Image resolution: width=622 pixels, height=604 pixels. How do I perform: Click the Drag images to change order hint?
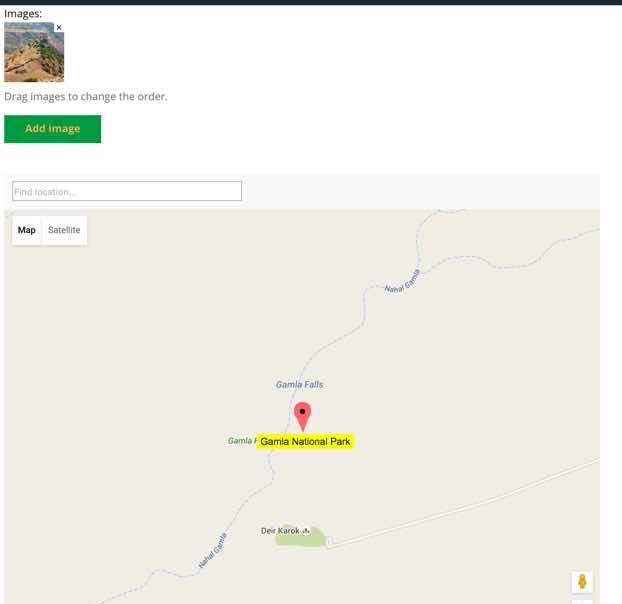[x=86, y=97]
